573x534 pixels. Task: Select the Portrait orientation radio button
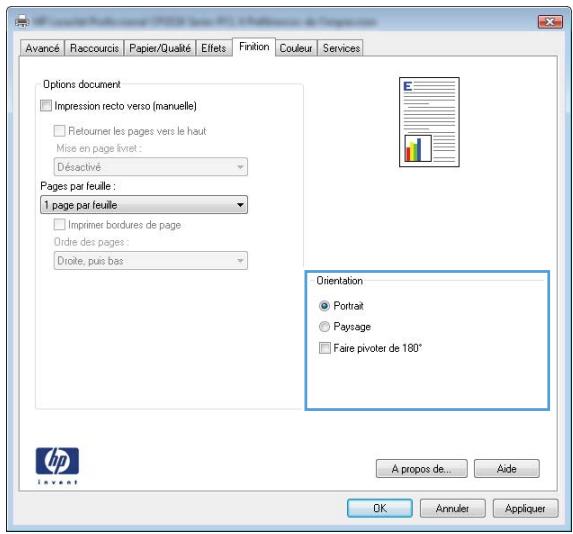point(324,306)
